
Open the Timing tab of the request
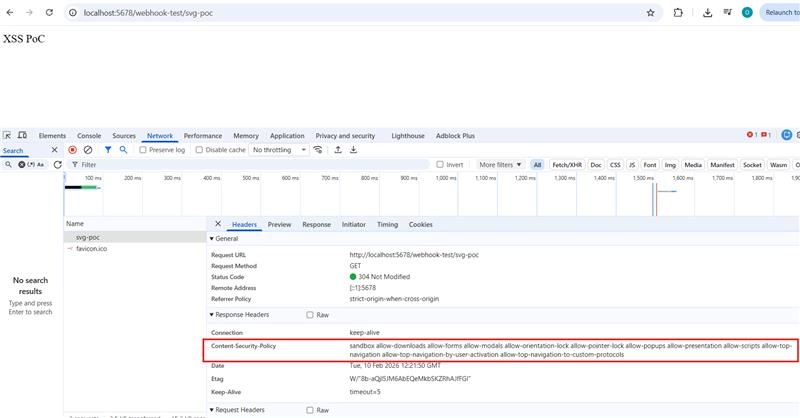pyautogui.click(x=387, y=225)
